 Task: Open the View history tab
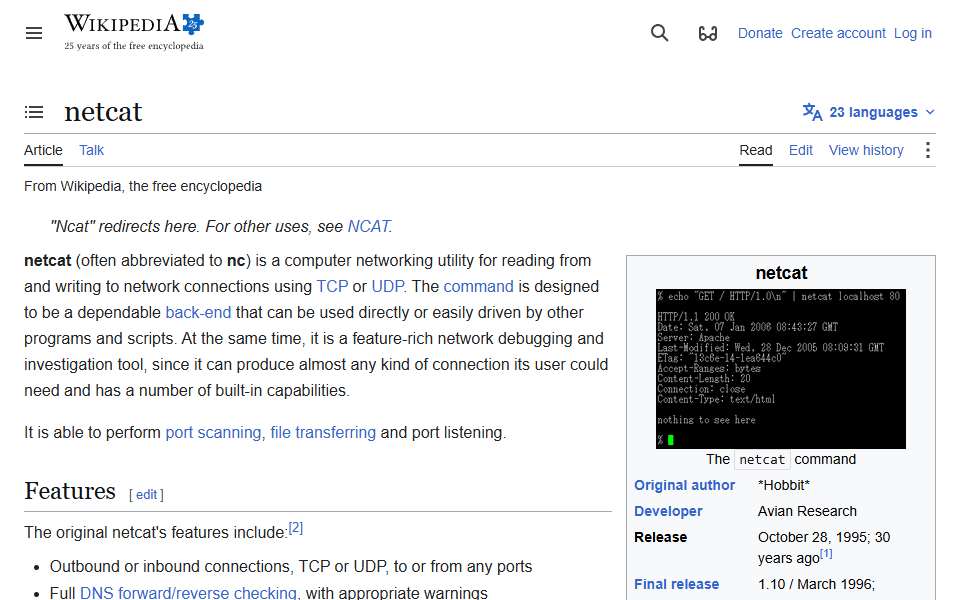pos(866,151)
